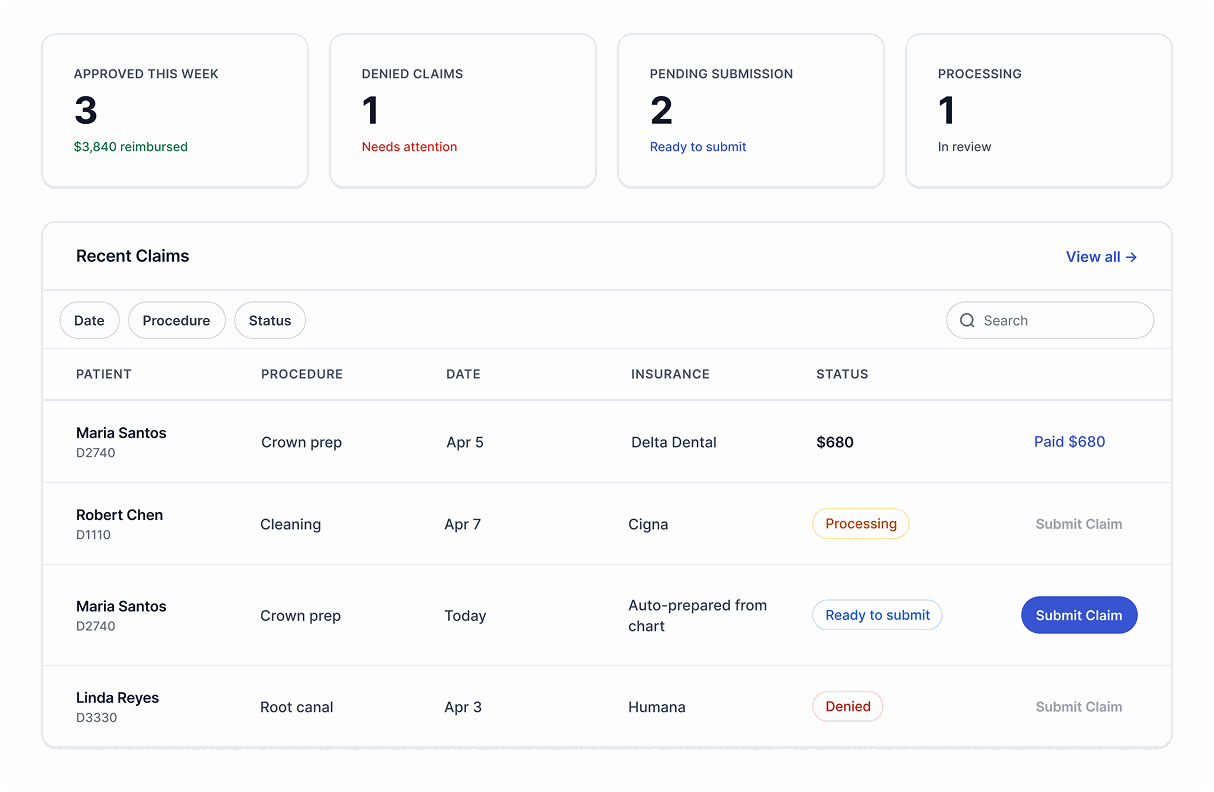The height and width of the screenshot is (792, 1214).
Task: Click the Denied status badge
Action: point(848,707)
